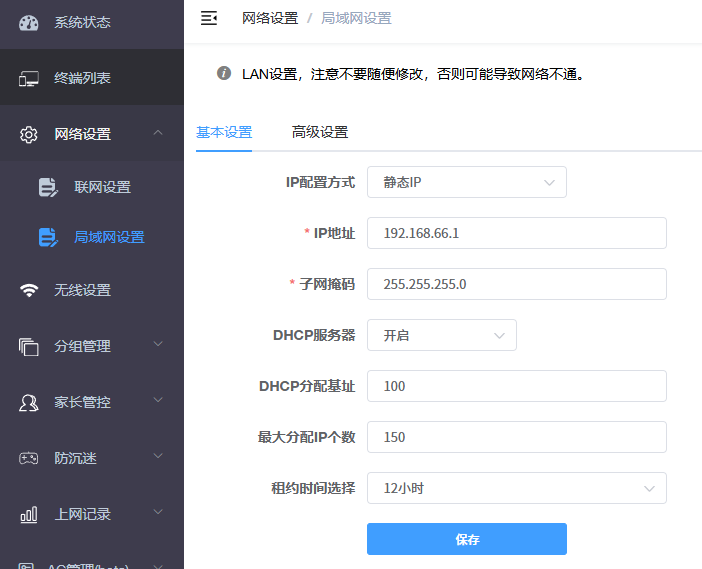Open the DHCP服务器 dropdown
Screen dimensions: 702x569
(x=441, y=335)
